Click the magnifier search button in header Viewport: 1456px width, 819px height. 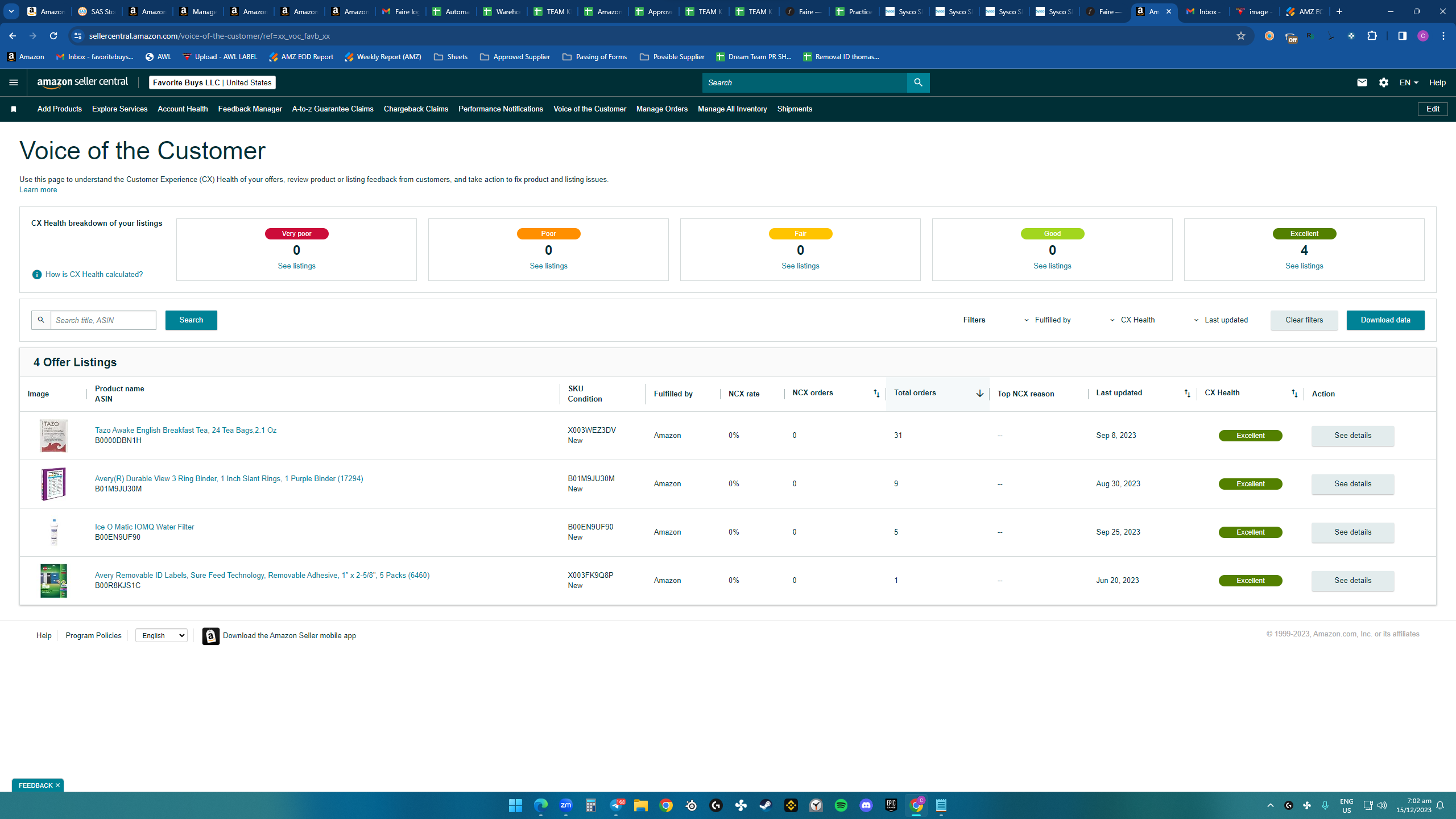point(918,82)
